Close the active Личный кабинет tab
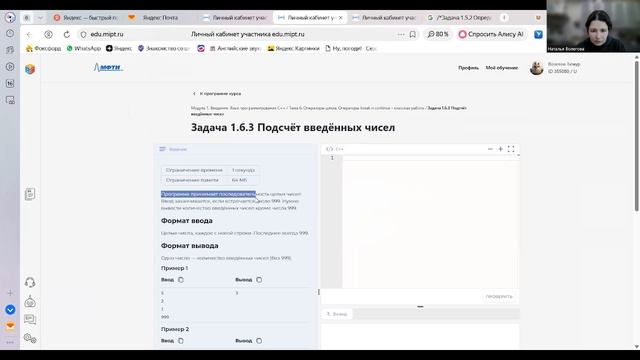The image size is (640, 360). pos(340,18)
